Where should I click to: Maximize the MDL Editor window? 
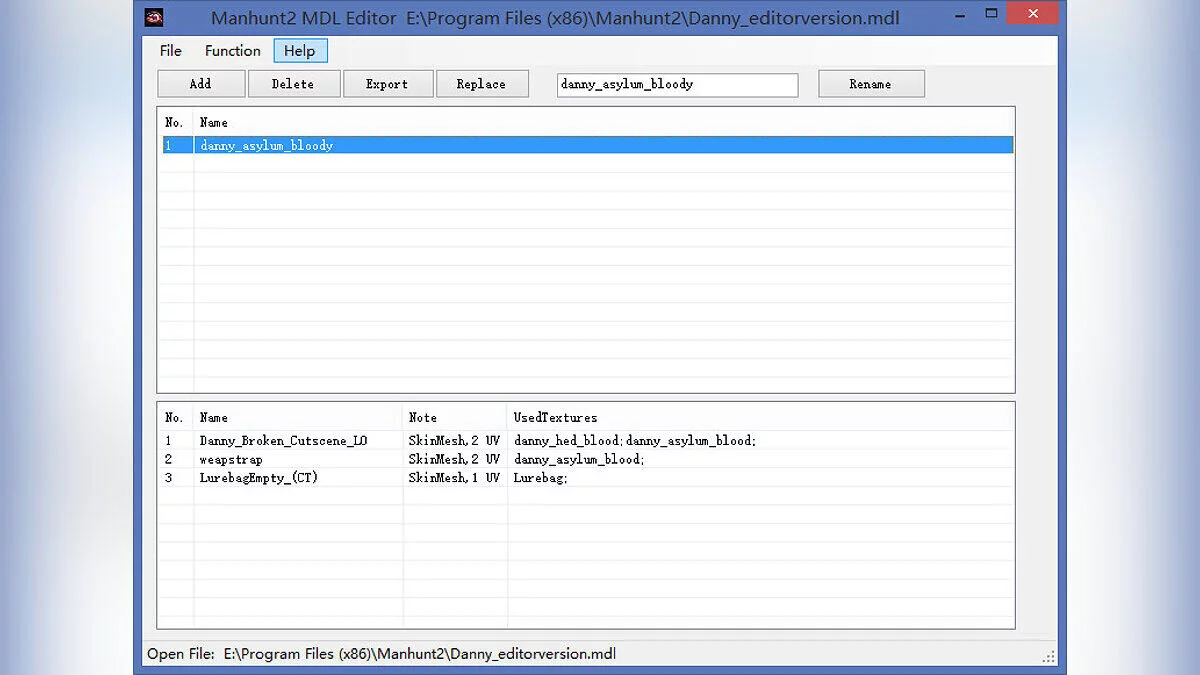[x=991, y=14]
